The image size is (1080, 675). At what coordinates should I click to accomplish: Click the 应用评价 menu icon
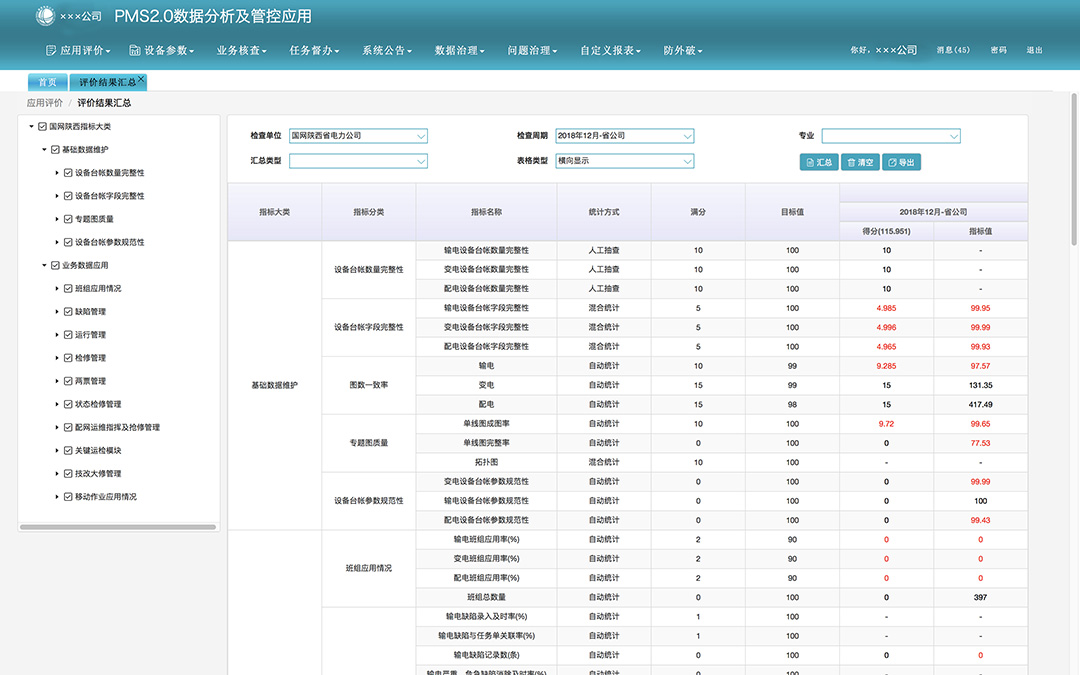click(x=52, y=50)
